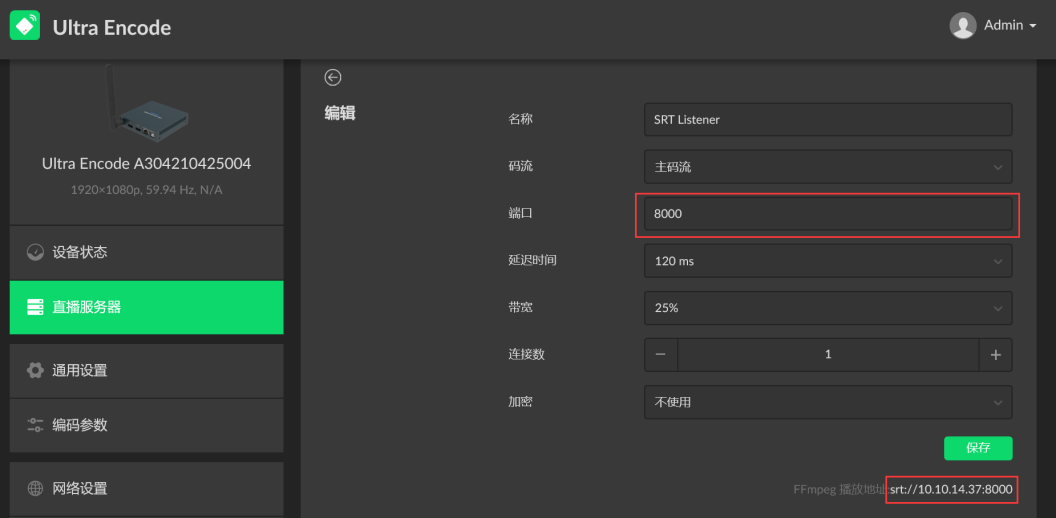
Task: Click the green 保存 button
Action: coord(978,448)
